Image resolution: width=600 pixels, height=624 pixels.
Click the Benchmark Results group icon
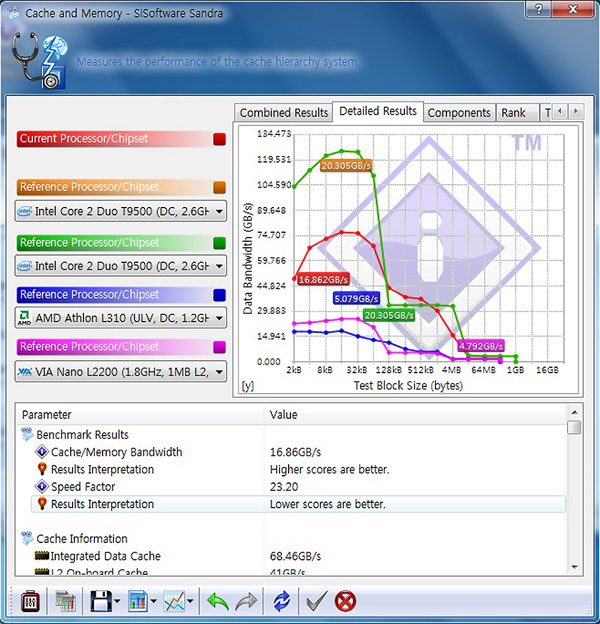[x=27, y=435]
